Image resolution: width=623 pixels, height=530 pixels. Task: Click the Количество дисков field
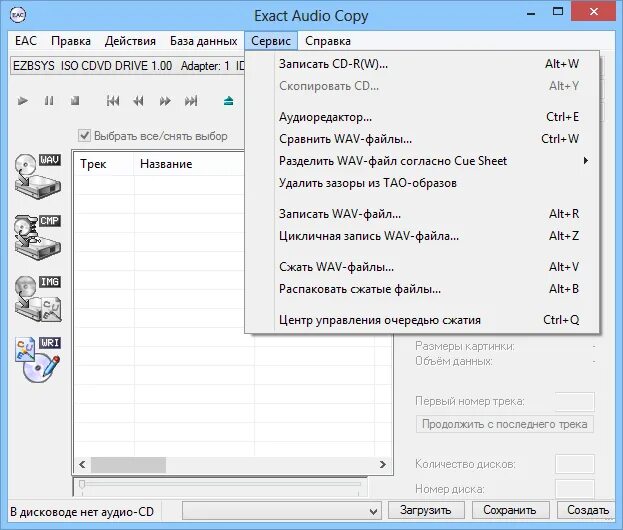pyautogui.click(x=575, y=464)
